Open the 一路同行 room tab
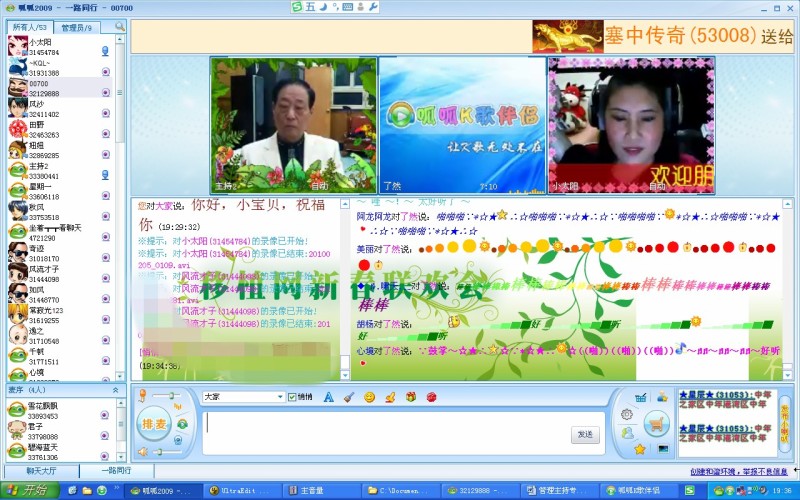Image resolution: width=800 pixels, height=500 pixels. [116, 470]
